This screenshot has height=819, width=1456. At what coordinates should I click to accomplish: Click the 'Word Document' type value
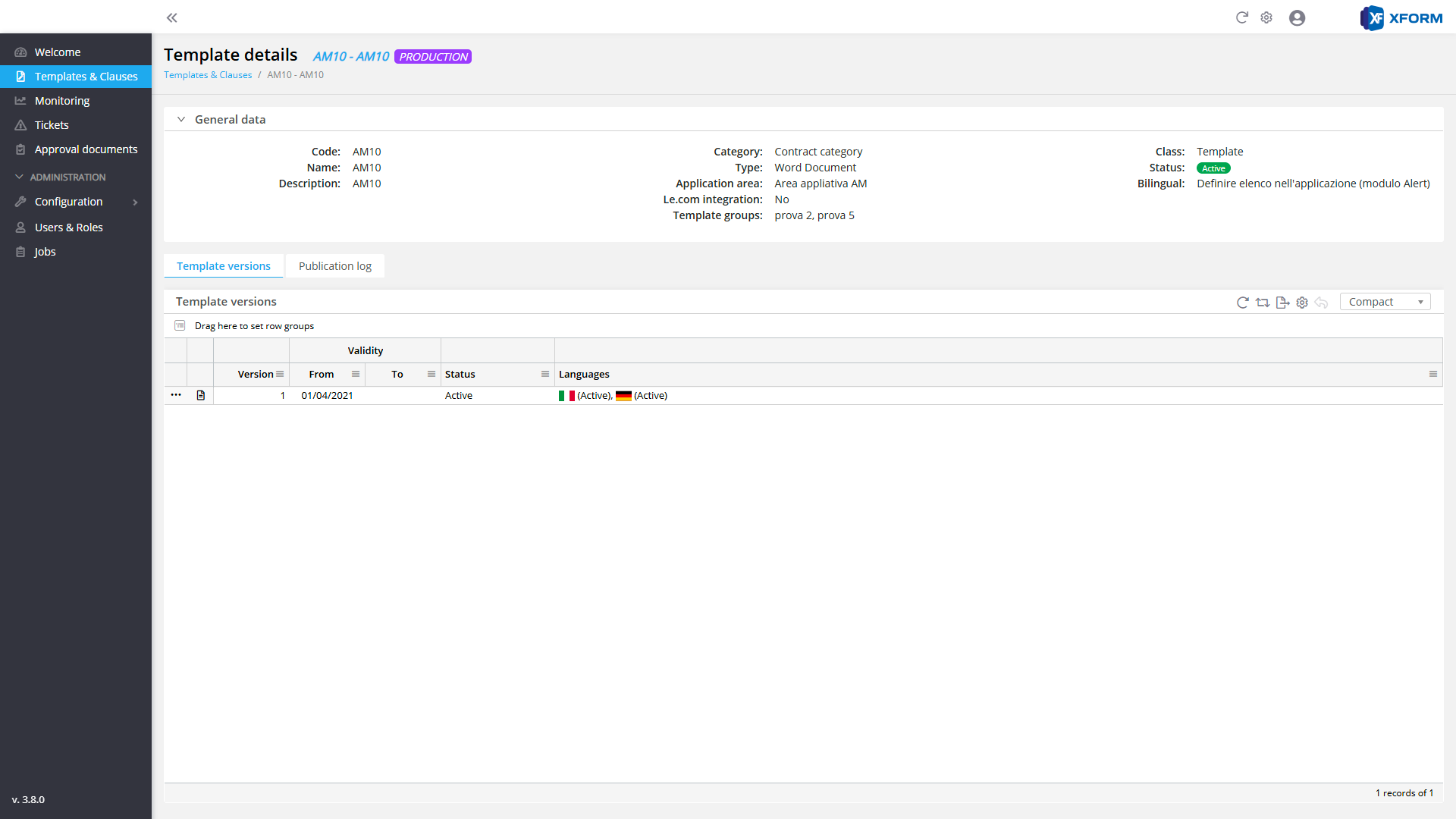coord(815,168)
